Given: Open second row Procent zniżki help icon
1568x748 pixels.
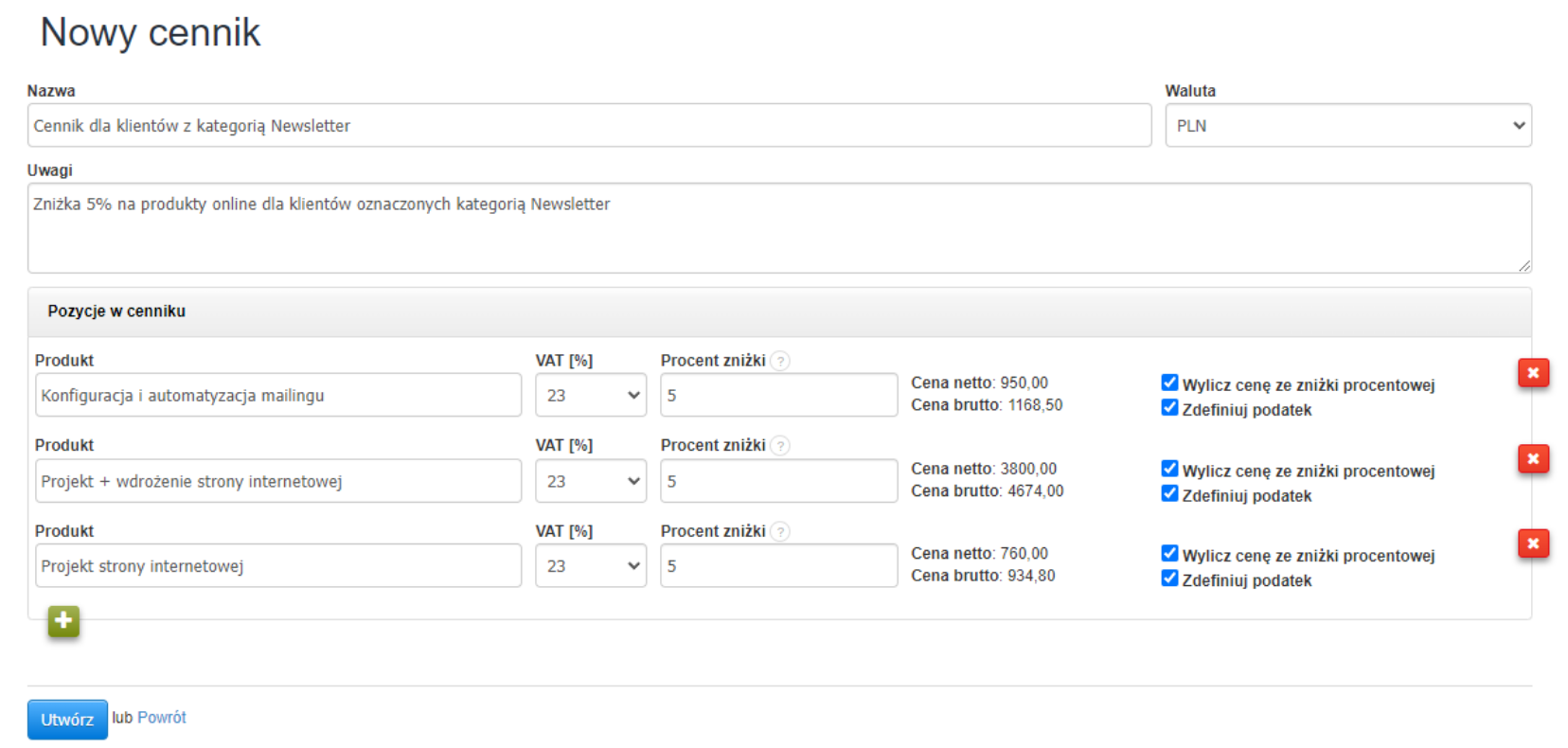Looking at the screenshot, I should coord(780,445).
